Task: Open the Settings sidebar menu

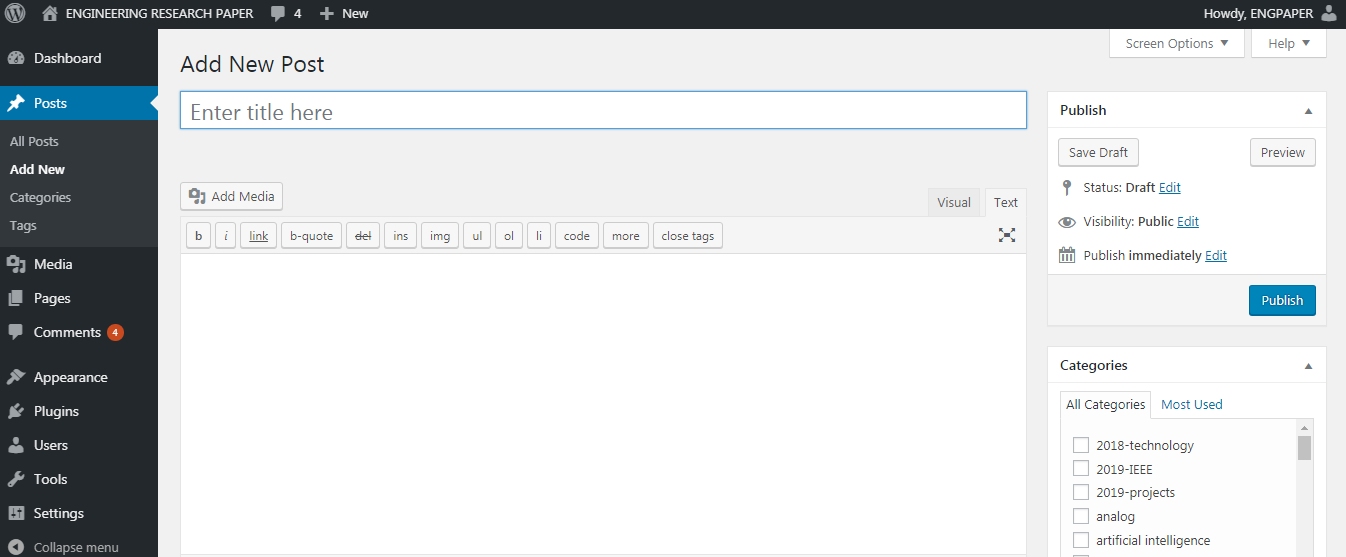Action: 58,513
